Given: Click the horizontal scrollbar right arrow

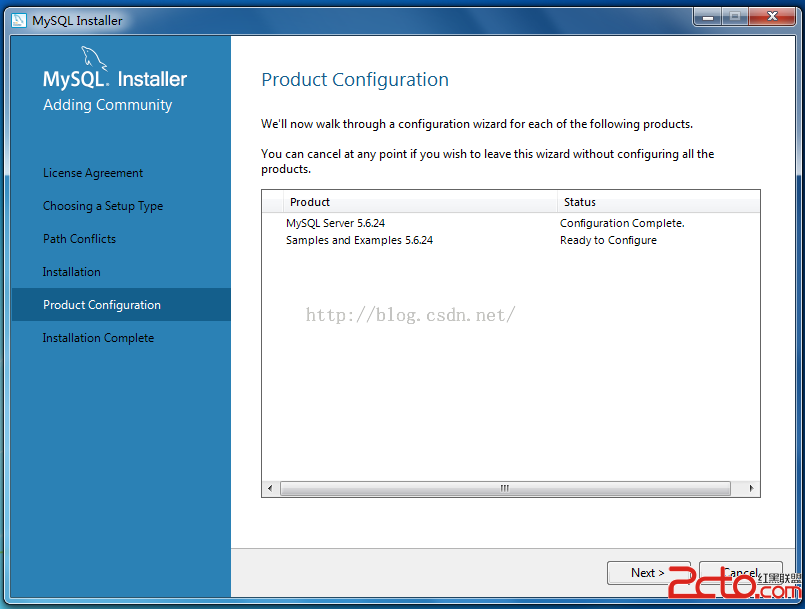Looking at the screenshot, I should click(x=751, y=488).
